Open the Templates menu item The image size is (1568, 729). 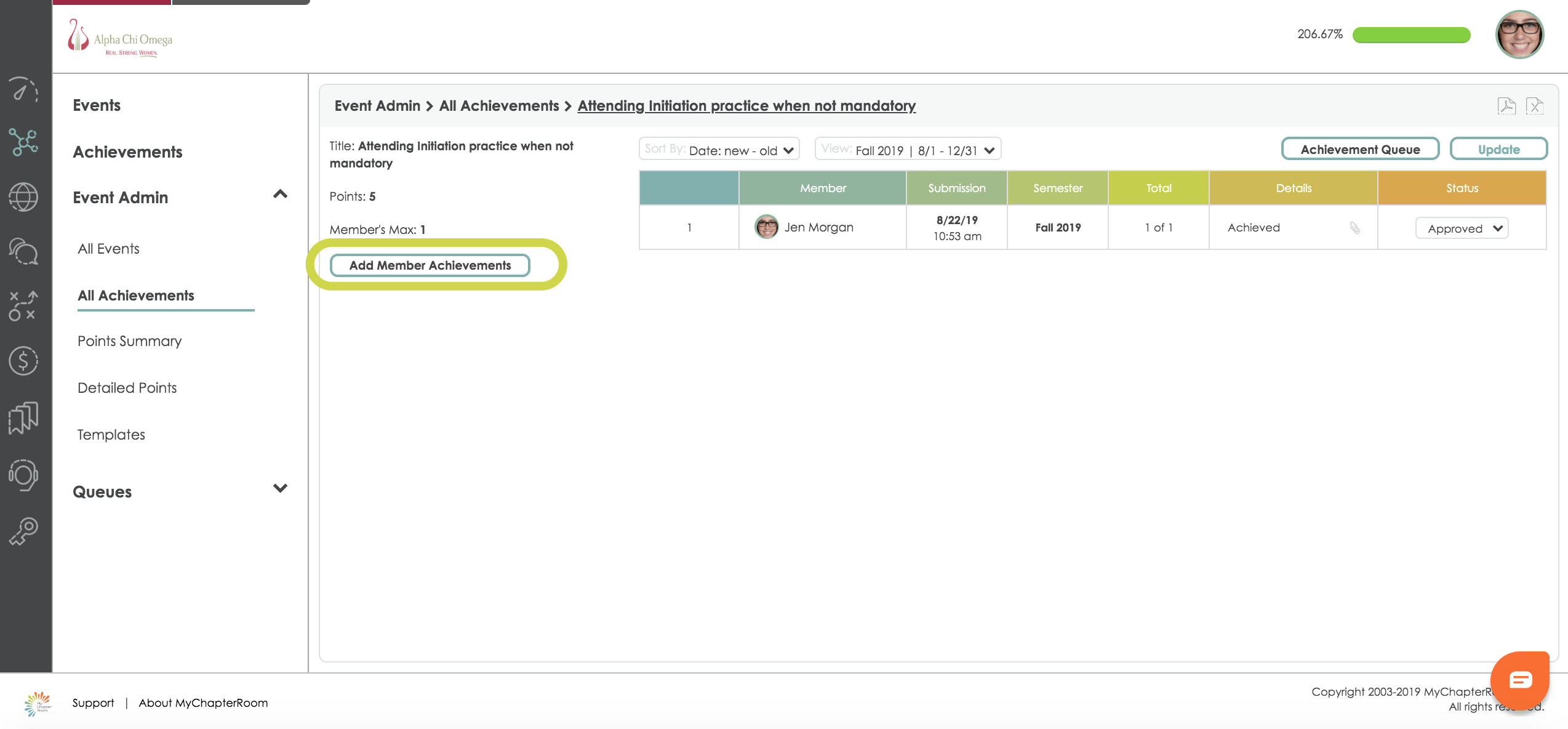(111, 435)
